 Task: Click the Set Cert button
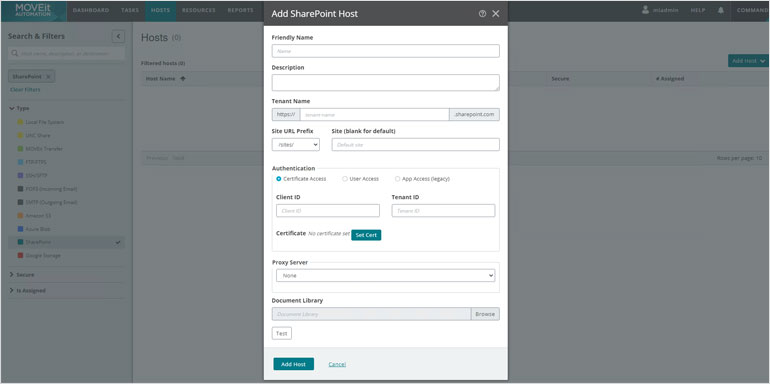click(366, 235)
